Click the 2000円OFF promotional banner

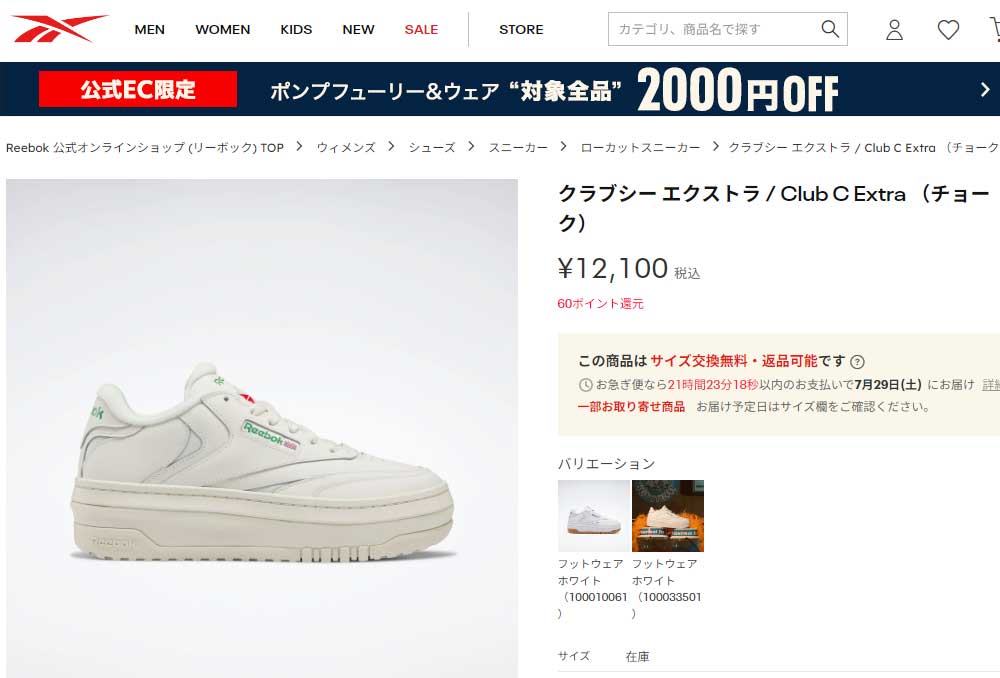coord(500,89)
